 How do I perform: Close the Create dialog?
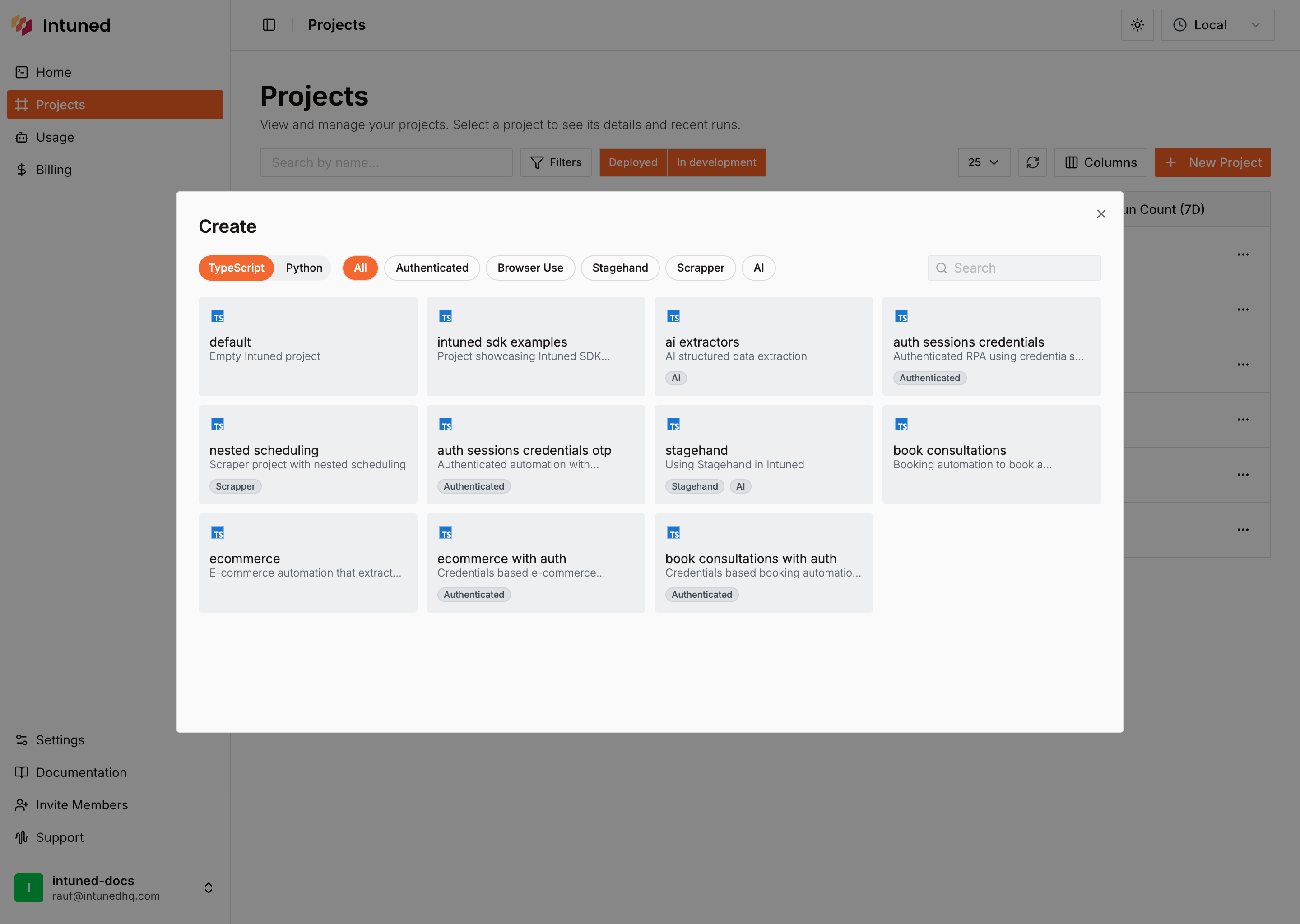tap(1101, 213)
